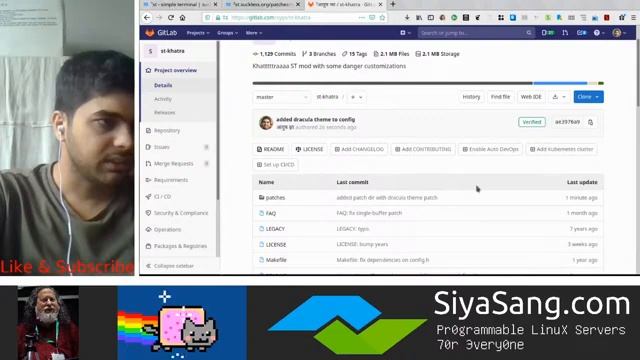Open the README button
The width and height of the screenshot is (640, 360).
click(271, 149)
